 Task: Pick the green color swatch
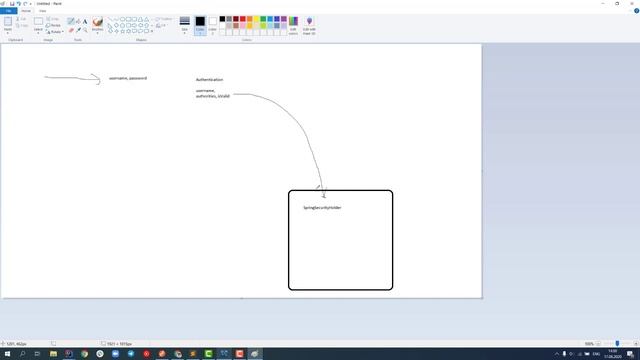[x=263, y=19]
